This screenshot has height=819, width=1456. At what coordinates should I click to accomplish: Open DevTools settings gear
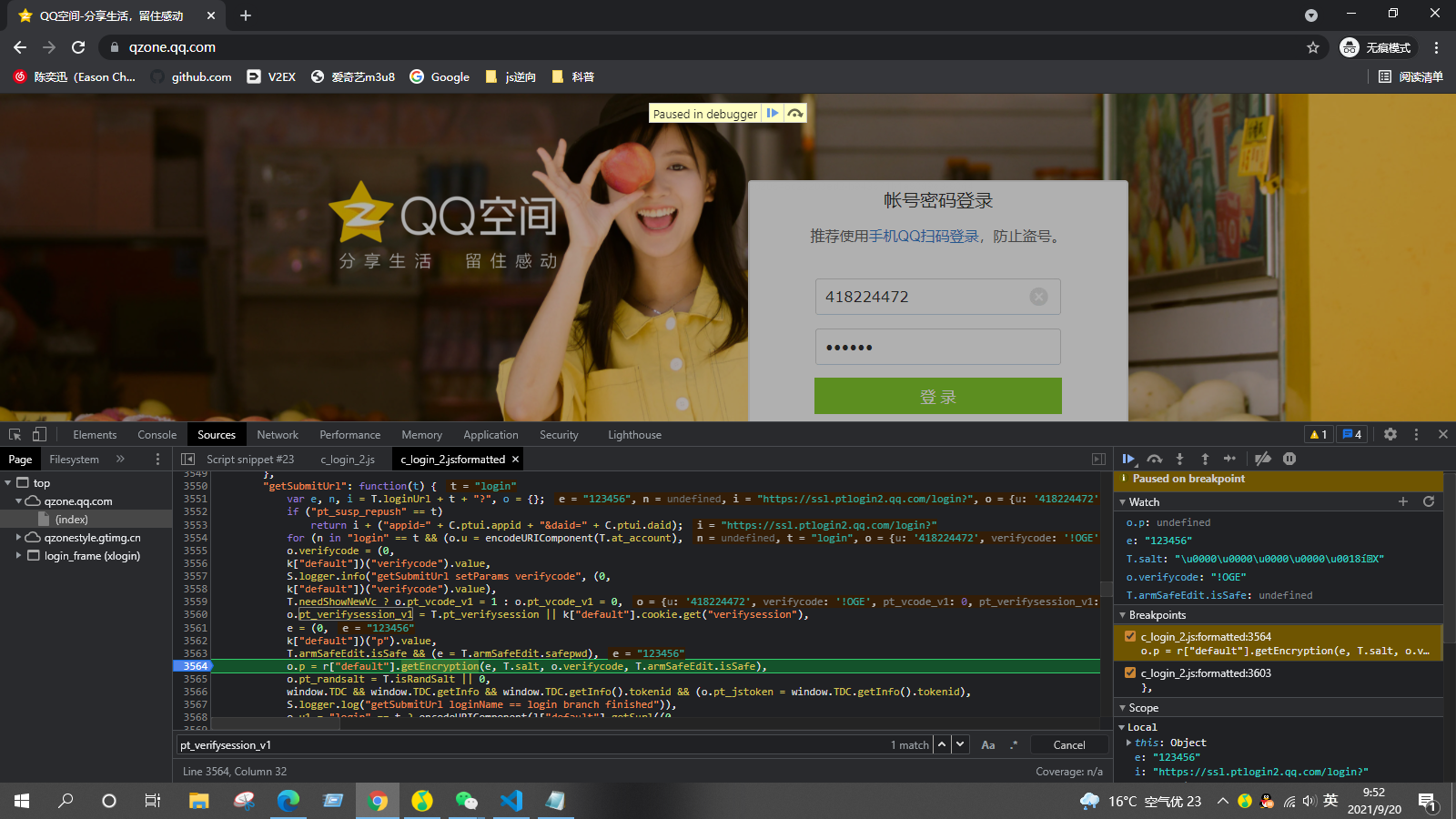(1390, 434)
